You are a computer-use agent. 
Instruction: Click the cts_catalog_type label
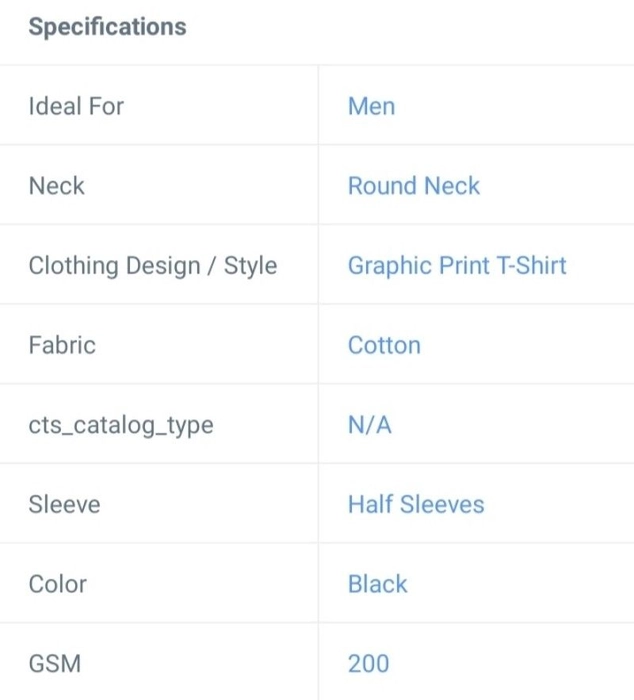[121, 425]
